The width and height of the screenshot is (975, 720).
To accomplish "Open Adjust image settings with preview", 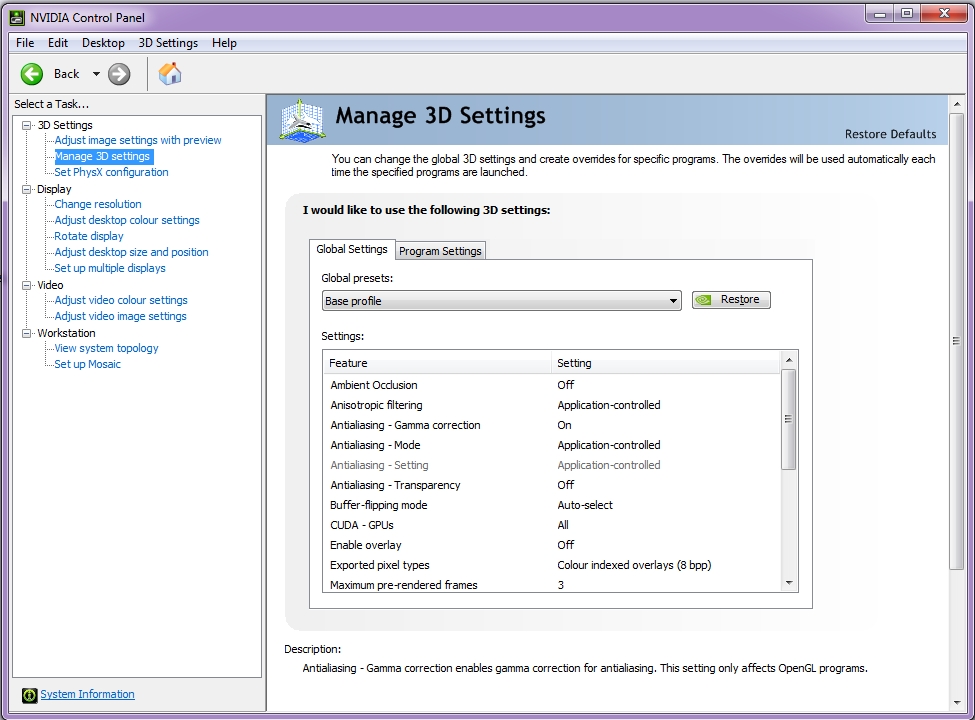I will pyautogui.click(x=137, y=141).
